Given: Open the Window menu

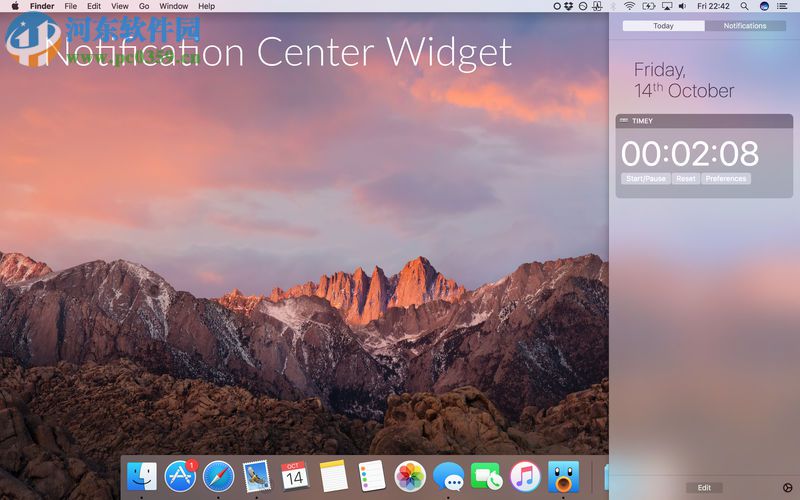Looking at the screenshot, I should pyautogui.click(x=173, y=6).
